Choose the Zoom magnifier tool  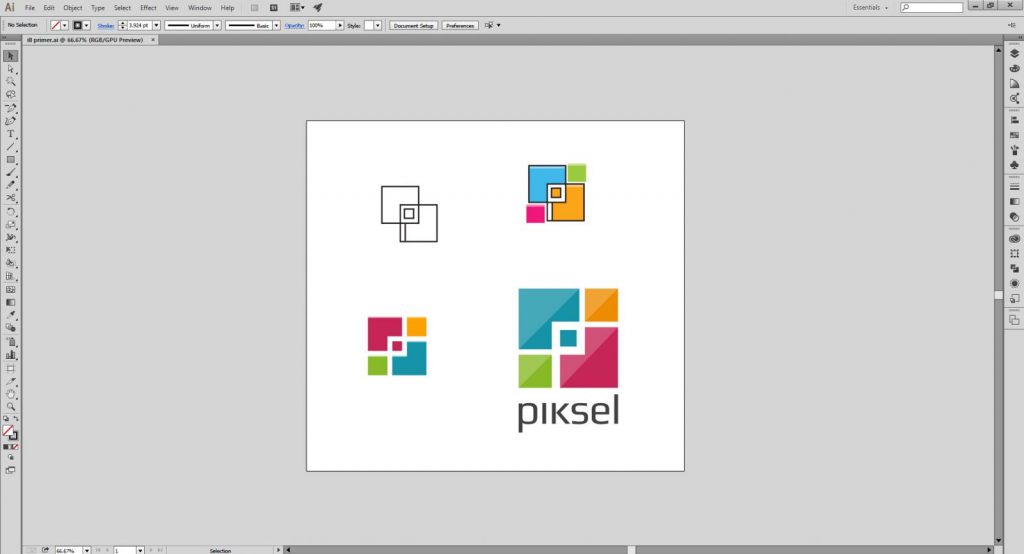pos(11,406)
